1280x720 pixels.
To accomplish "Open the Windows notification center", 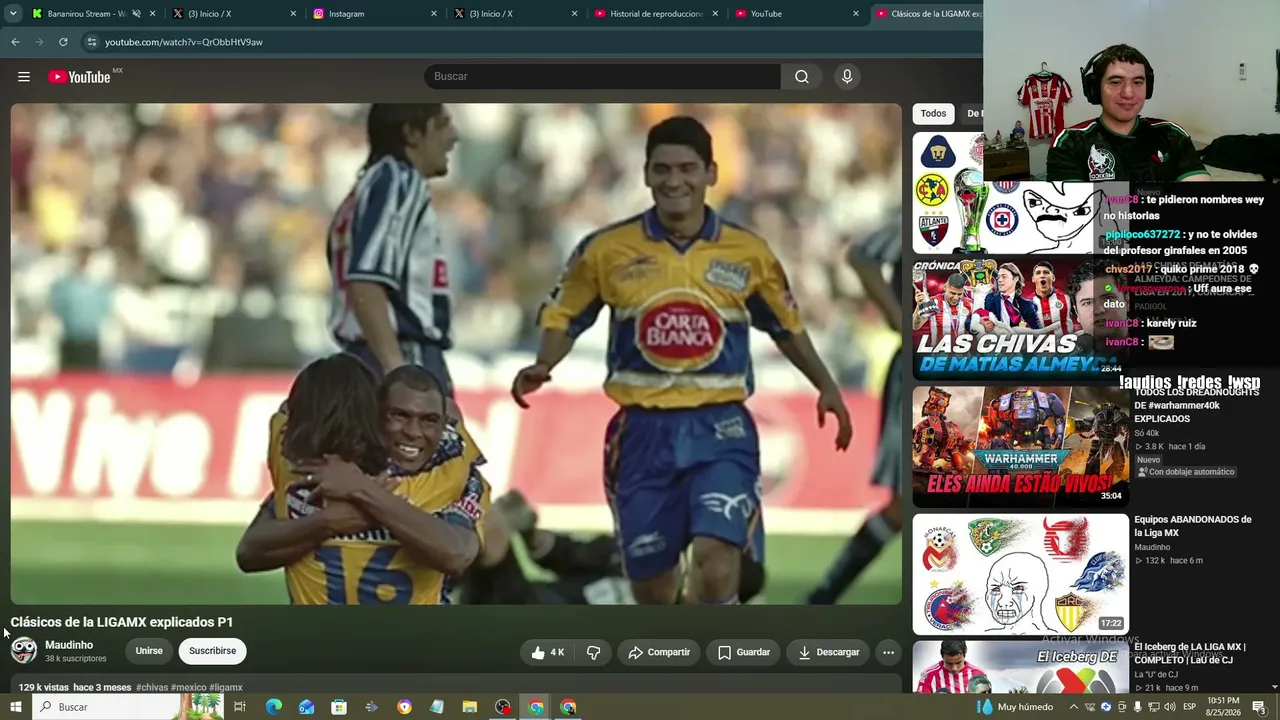I will pos(1259,707).
